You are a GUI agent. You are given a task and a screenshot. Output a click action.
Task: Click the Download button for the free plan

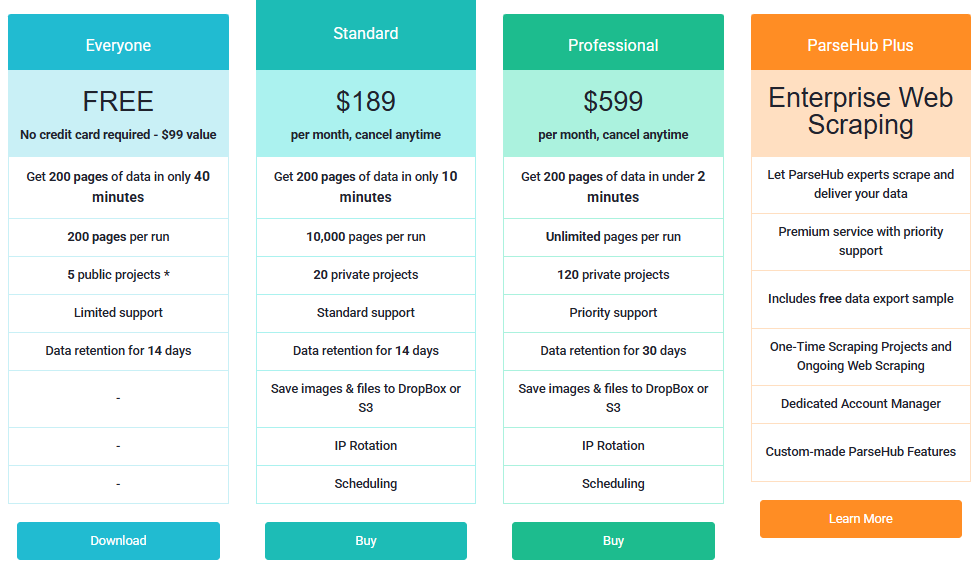[118, 541]
